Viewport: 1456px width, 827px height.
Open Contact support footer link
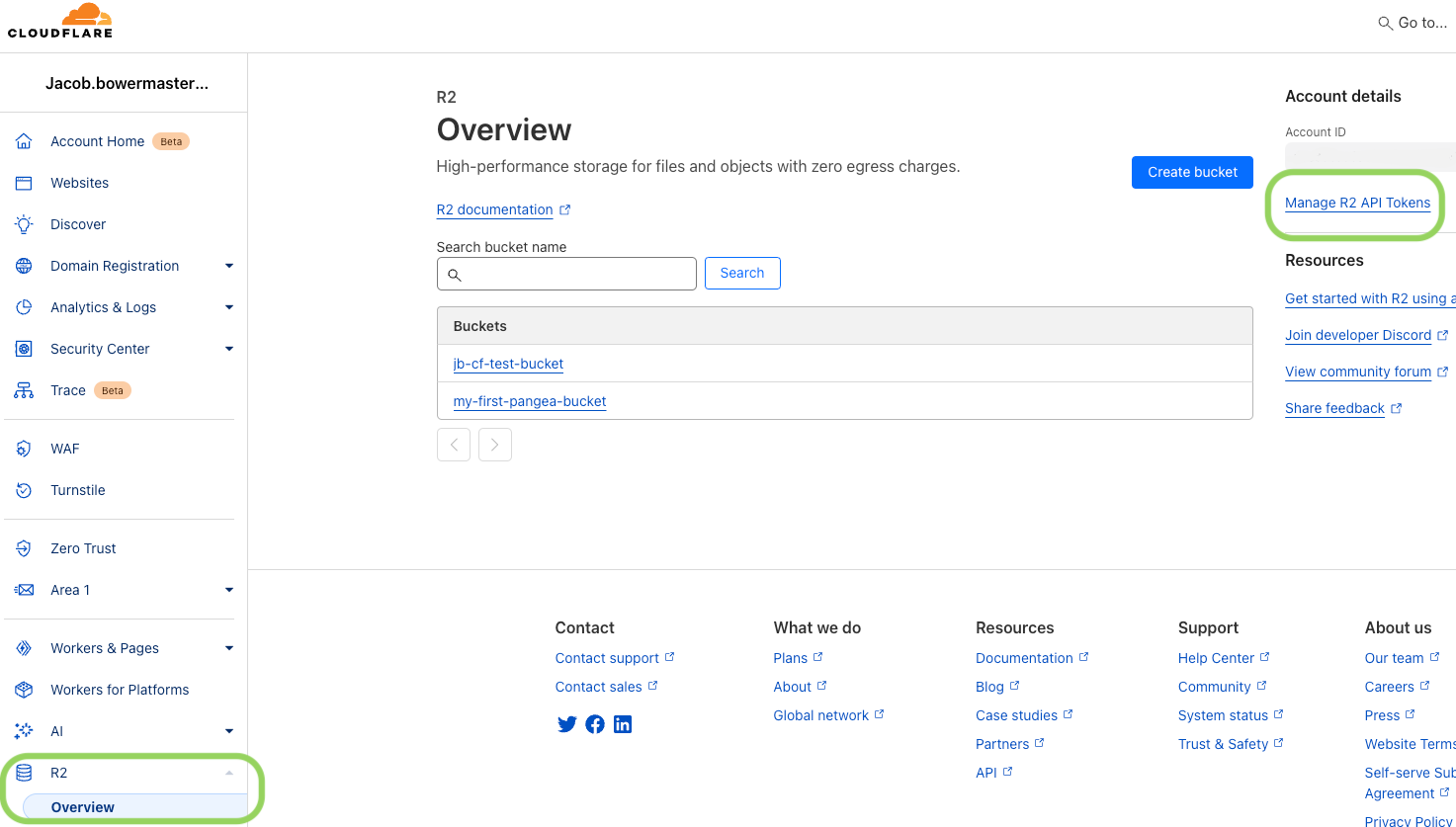pyautogui.click(x=607, y=658)
